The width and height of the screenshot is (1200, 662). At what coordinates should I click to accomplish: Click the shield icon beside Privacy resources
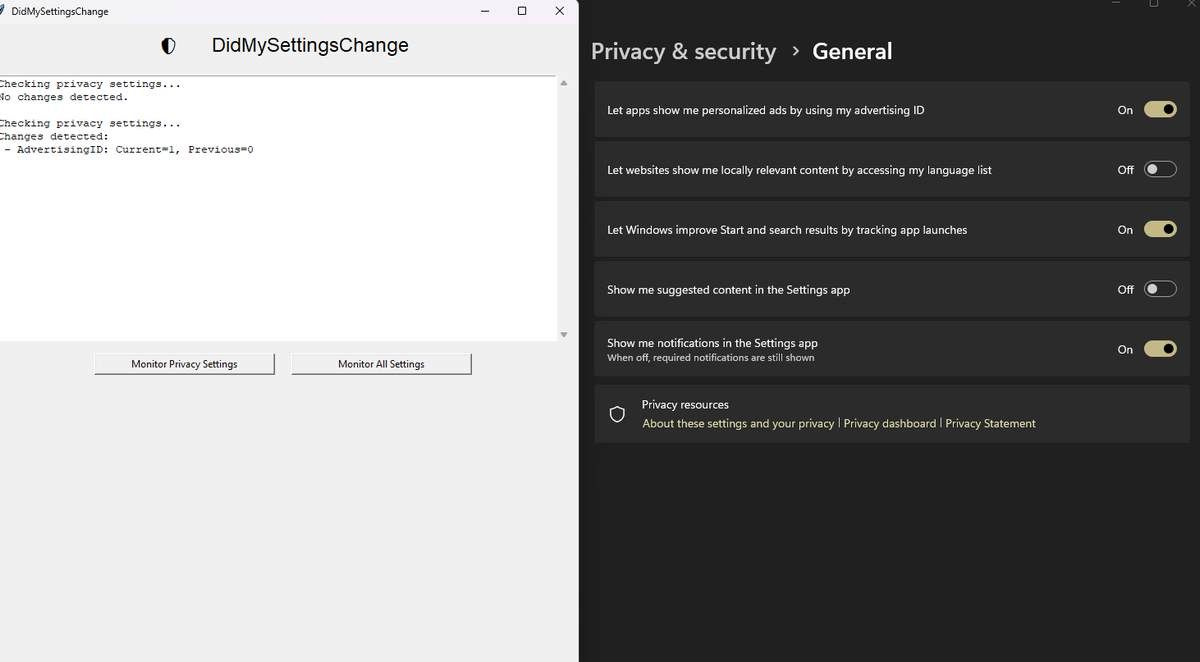pos(617,413)
